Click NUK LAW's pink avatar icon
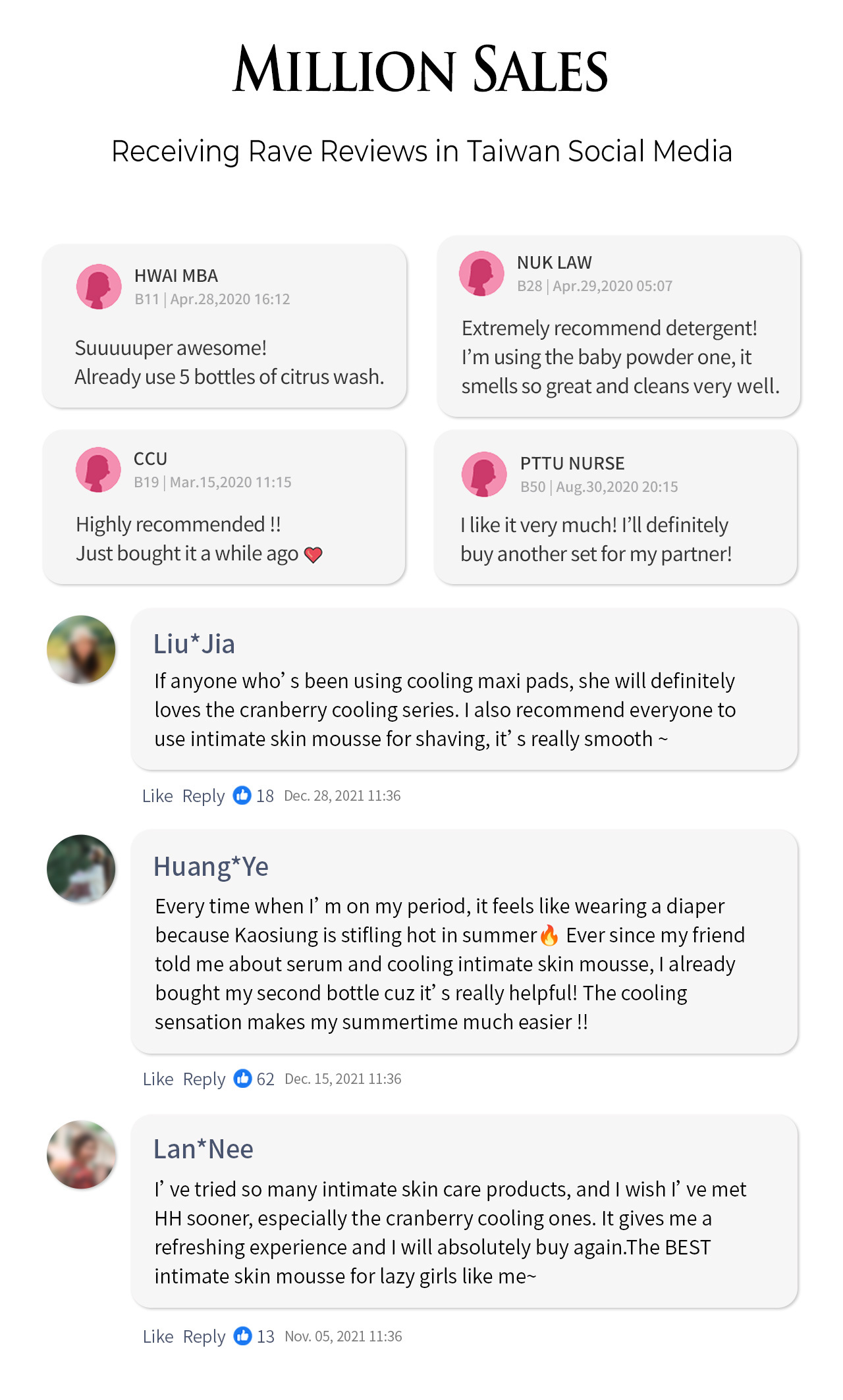843x1400 pixels. click(x=481, y=273)
